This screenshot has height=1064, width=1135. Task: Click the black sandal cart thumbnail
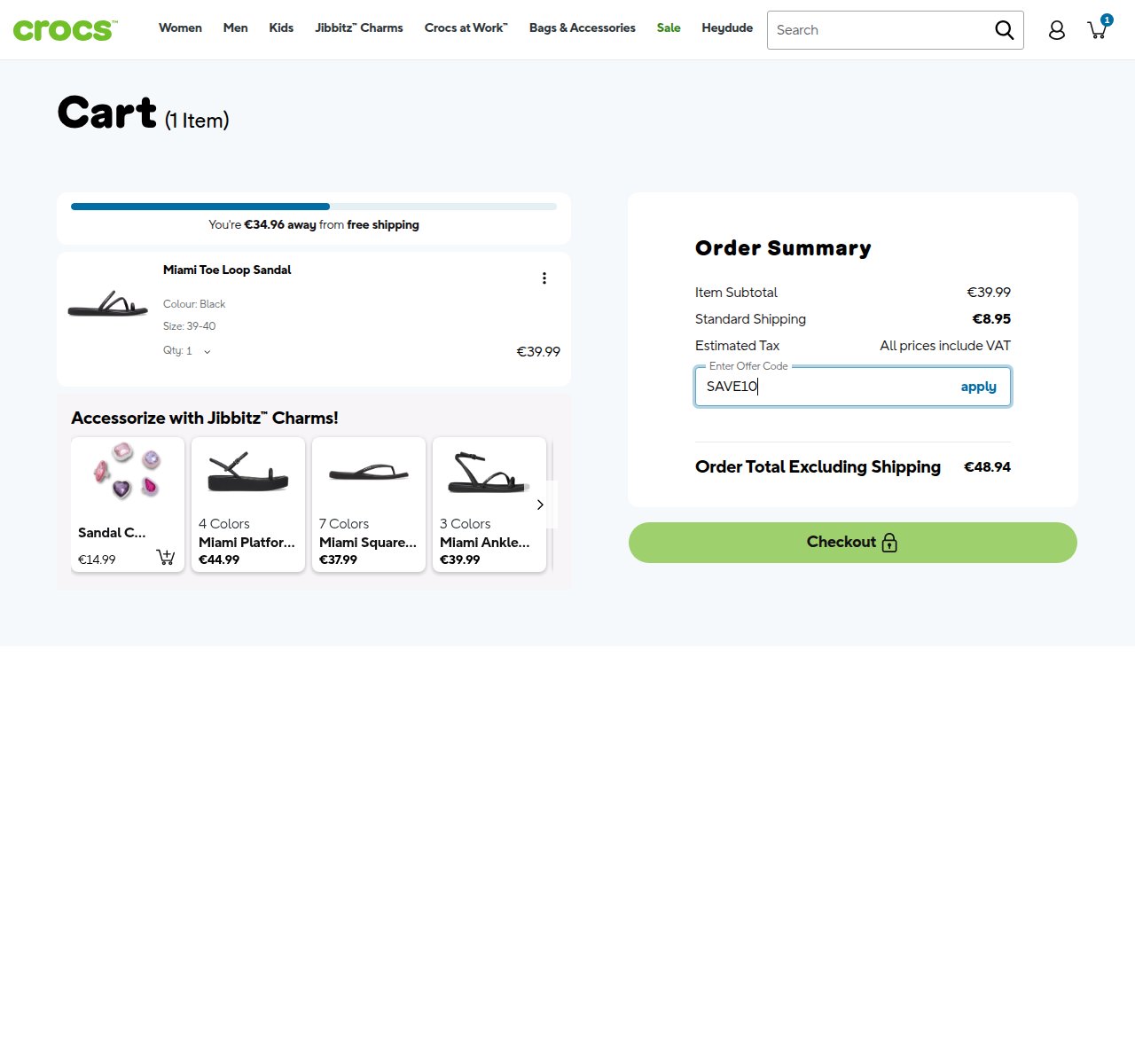tap(108, 303)
